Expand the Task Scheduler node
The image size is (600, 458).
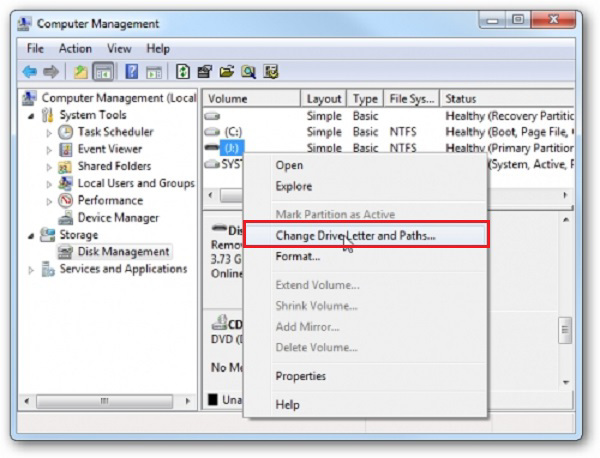tap(49, 133)
